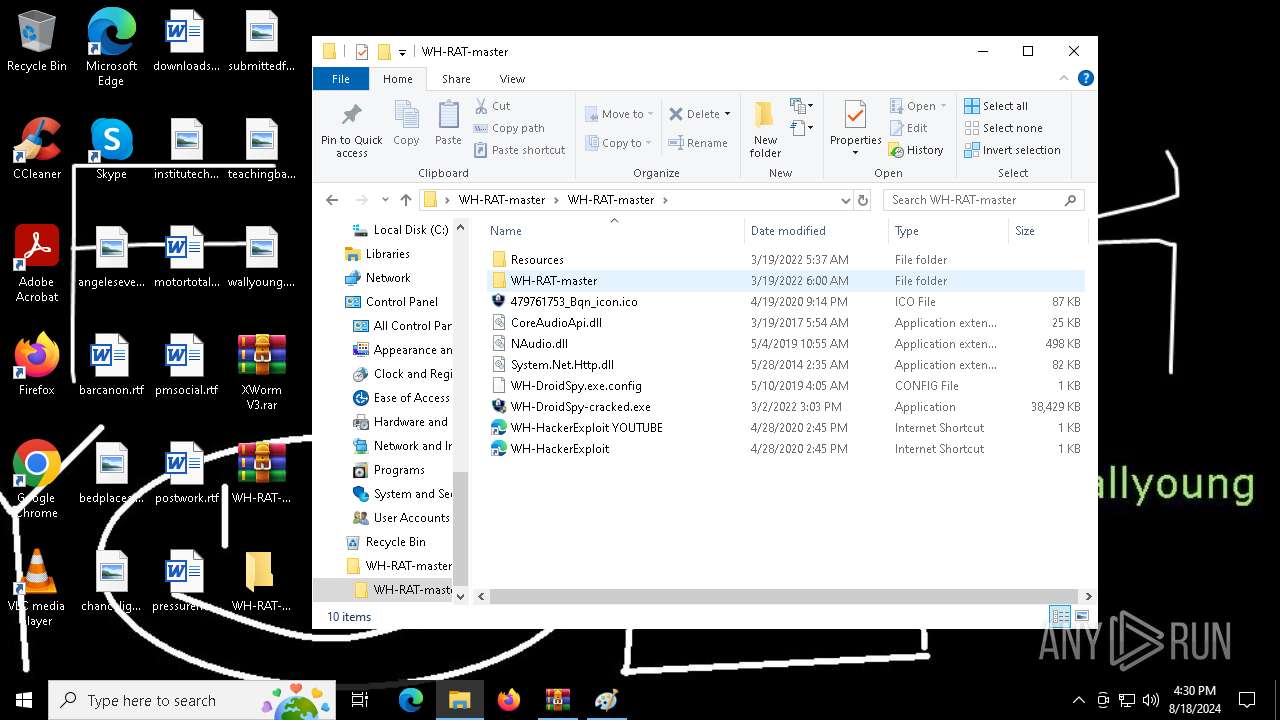Open the File menu tab

(341, 79)
